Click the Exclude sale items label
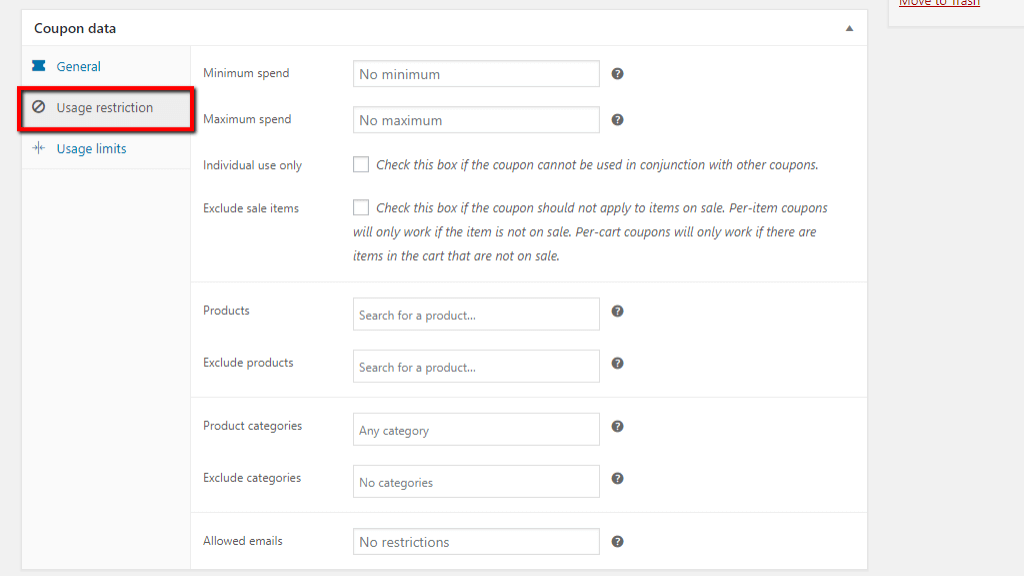Image resolution: width=1024 pixels, height=576 pixels. point(251,208)
